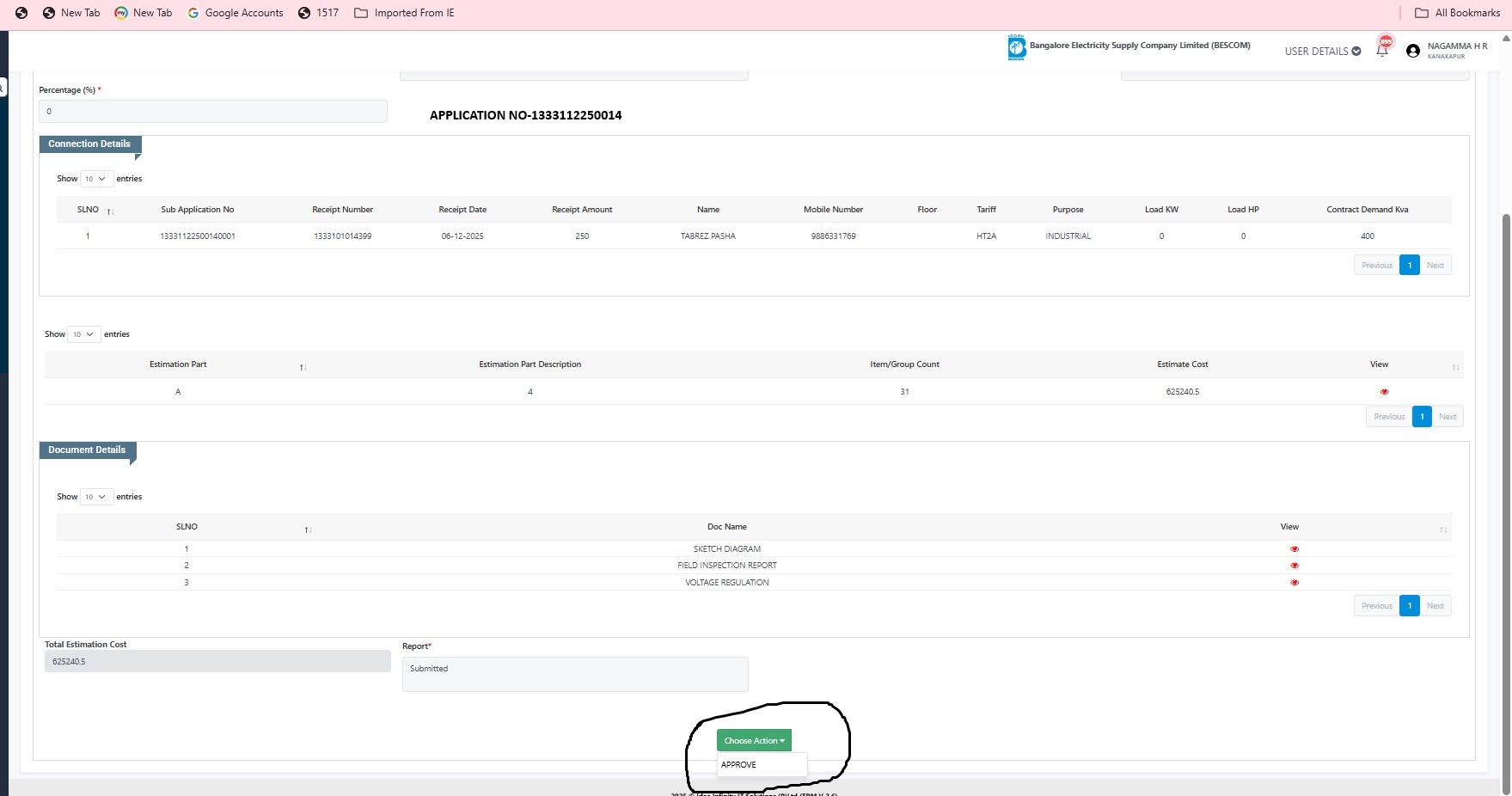Click the BESCOM logo icon
This screenshot has height=796, width=1512.
pos(1017,48)
